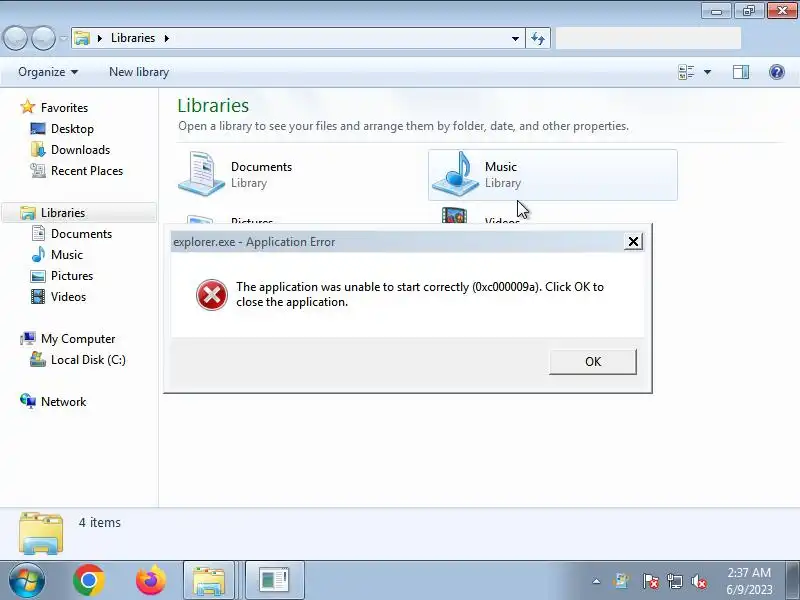
Task: Open Downloads under Favorites
Action: coord(80,149)
